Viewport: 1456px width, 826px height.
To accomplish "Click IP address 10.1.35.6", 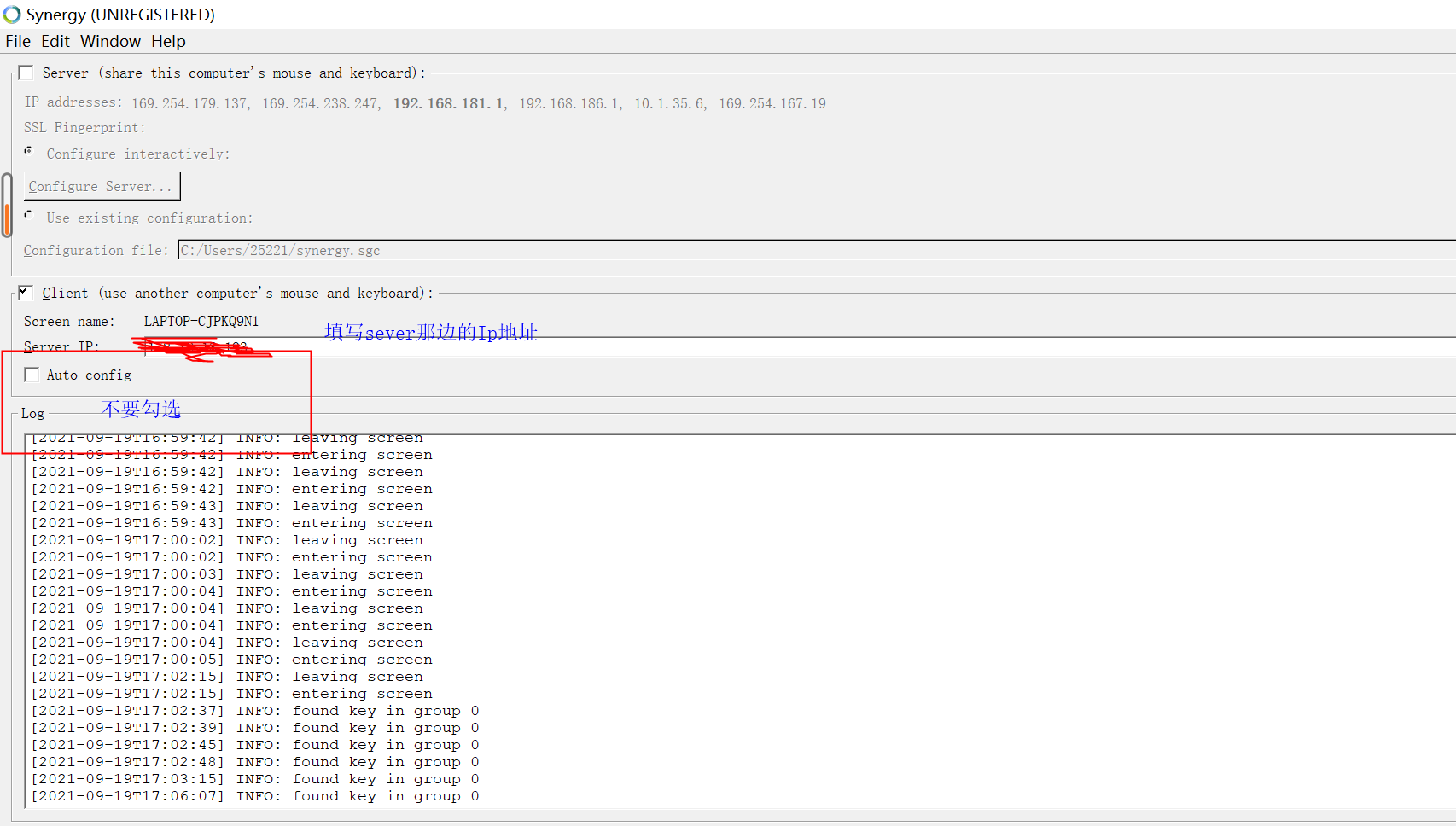I will 670,103.
